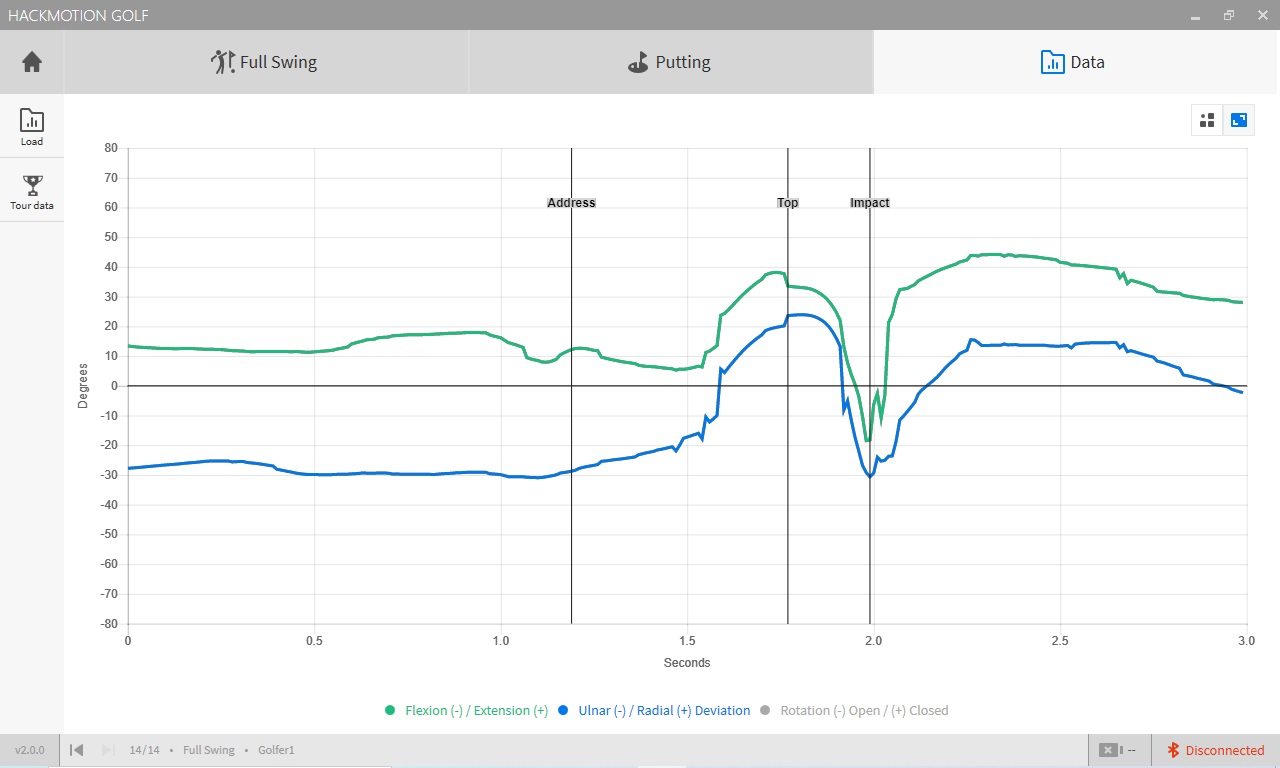Toggle Flexion / Extension series visibility
This screenshot has height=768, width=1280.
point(476,711)
